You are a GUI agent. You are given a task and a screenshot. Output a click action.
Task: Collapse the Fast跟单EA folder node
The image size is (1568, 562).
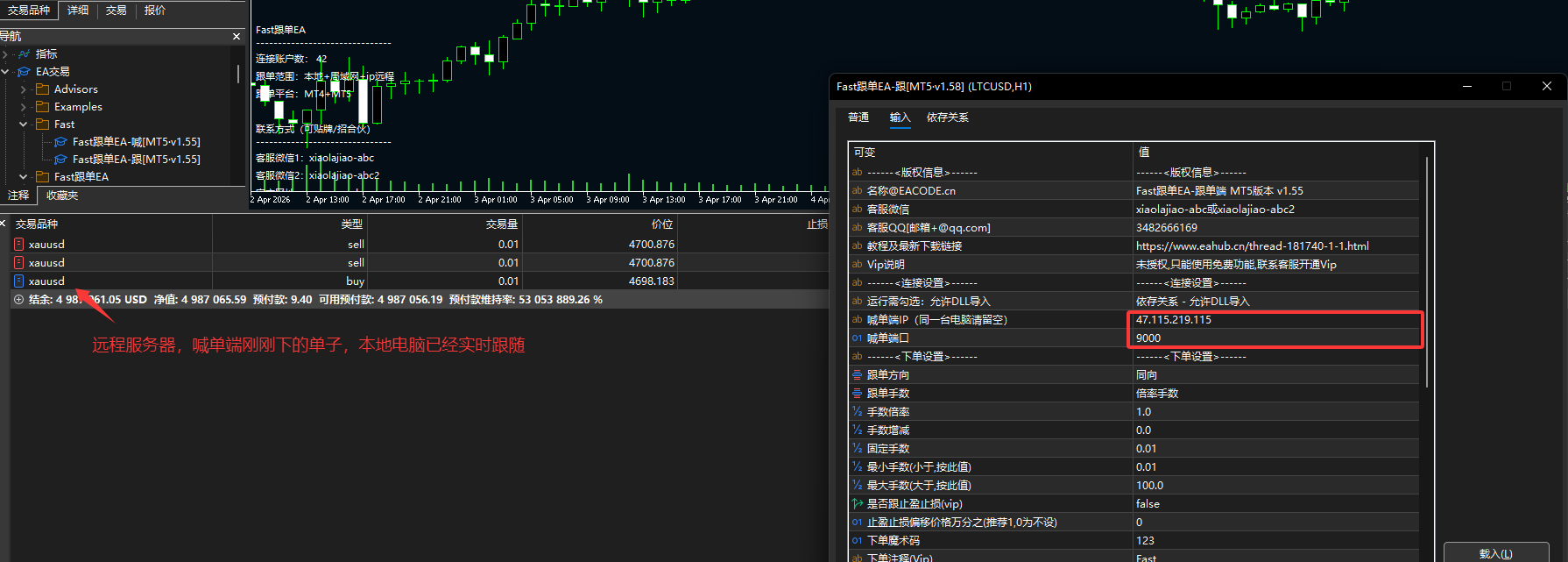click(24, 177)
